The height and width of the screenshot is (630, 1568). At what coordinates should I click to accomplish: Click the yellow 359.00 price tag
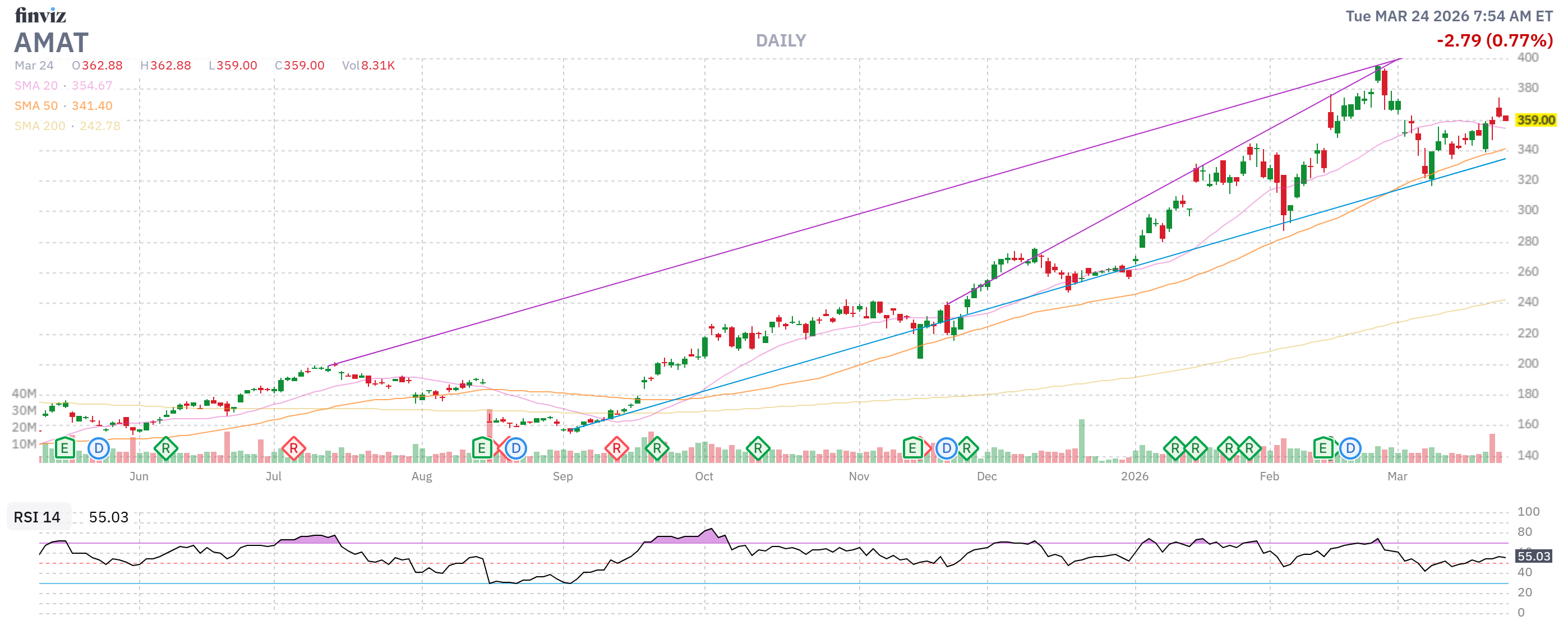pyautogui.click(x=1535, y=120)
